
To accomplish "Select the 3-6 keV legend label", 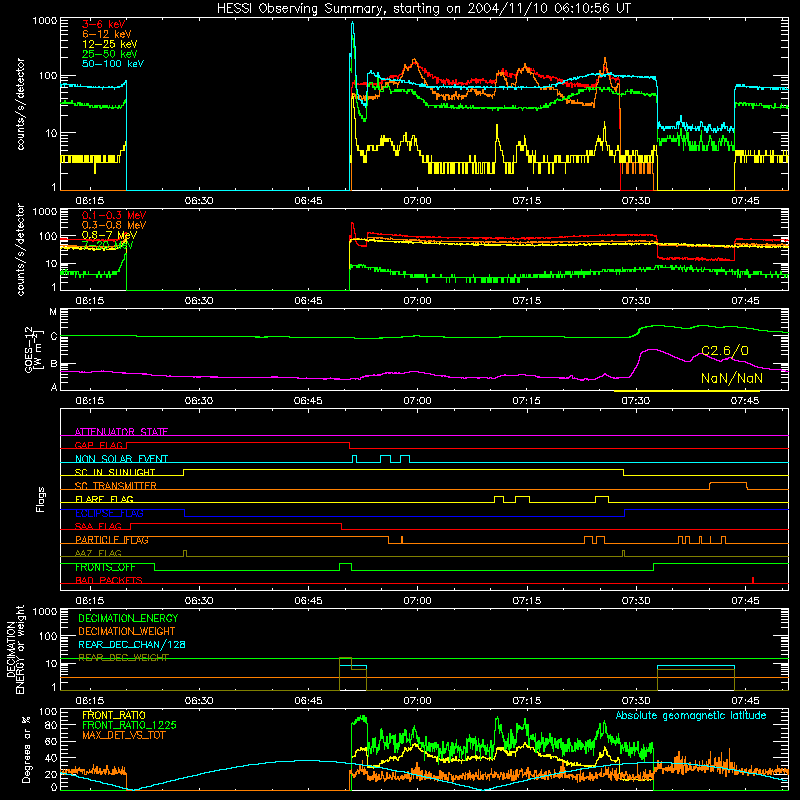I will (x=104, y=24).
